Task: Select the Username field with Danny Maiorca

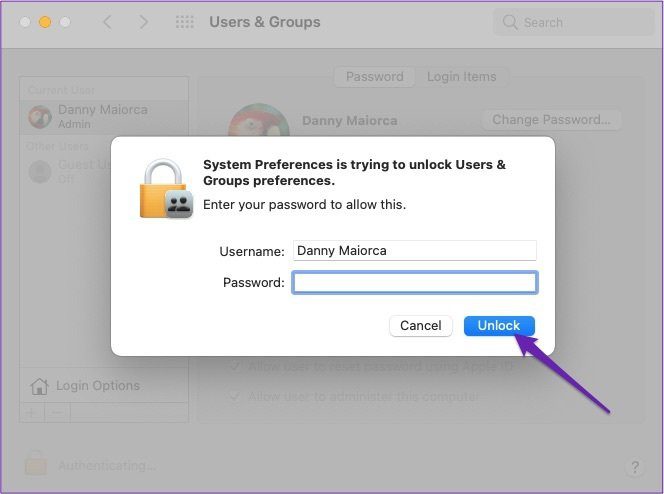Action: [415, 251]
